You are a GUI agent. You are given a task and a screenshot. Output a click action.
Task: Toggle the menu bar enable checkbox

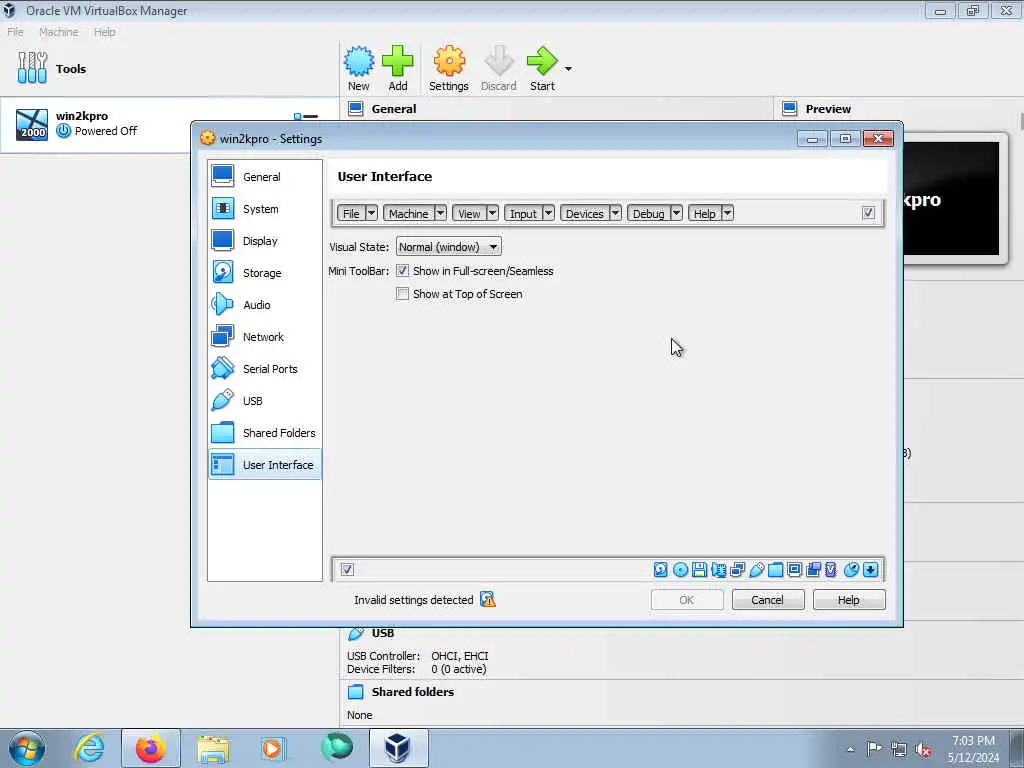tap(868, 213)
